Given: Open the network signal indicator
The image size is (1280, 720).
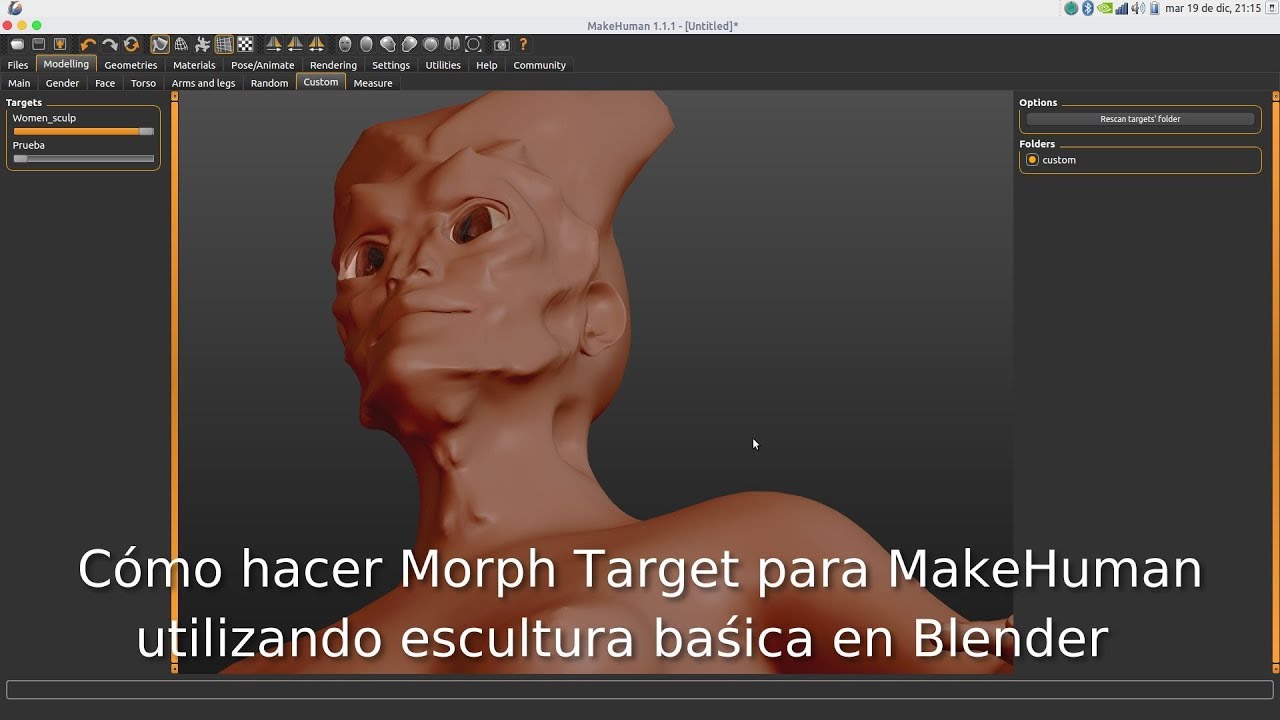Looking at the screenshot, I should pos(1121,8).
